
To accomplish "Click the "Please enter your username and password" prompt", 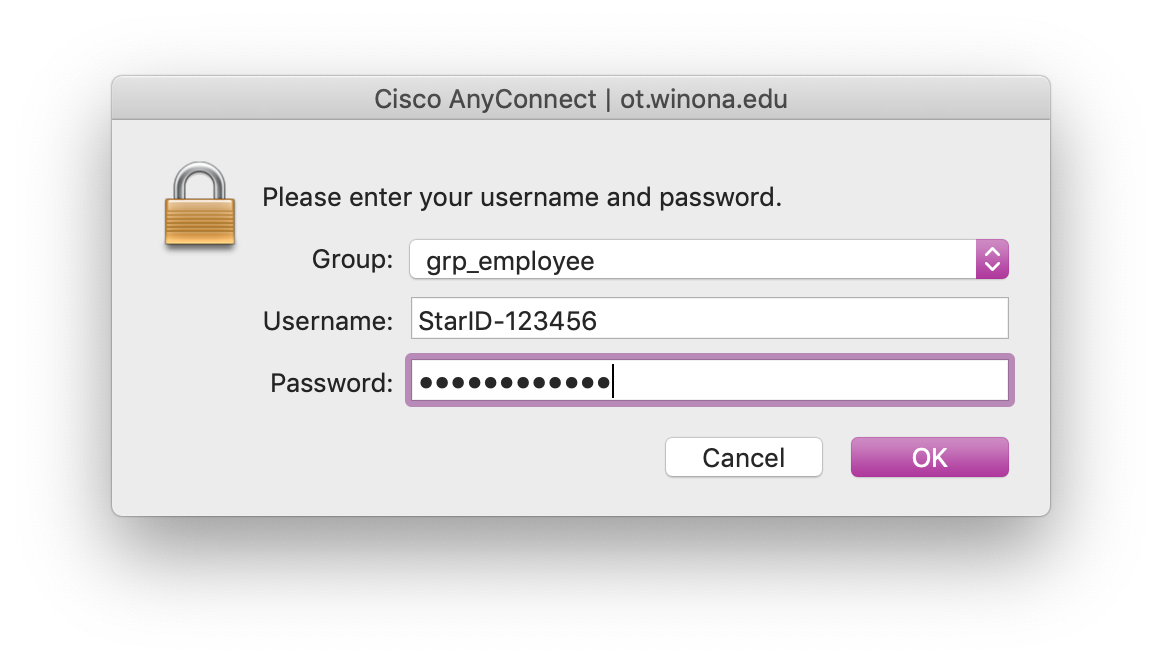I will pyautogui.click(x=521, y=197).
